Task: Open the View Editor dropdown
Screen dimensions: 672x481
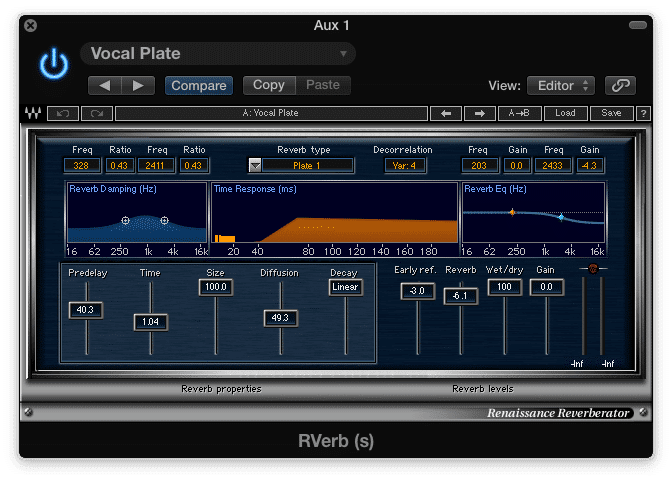Action: (561, 86)
